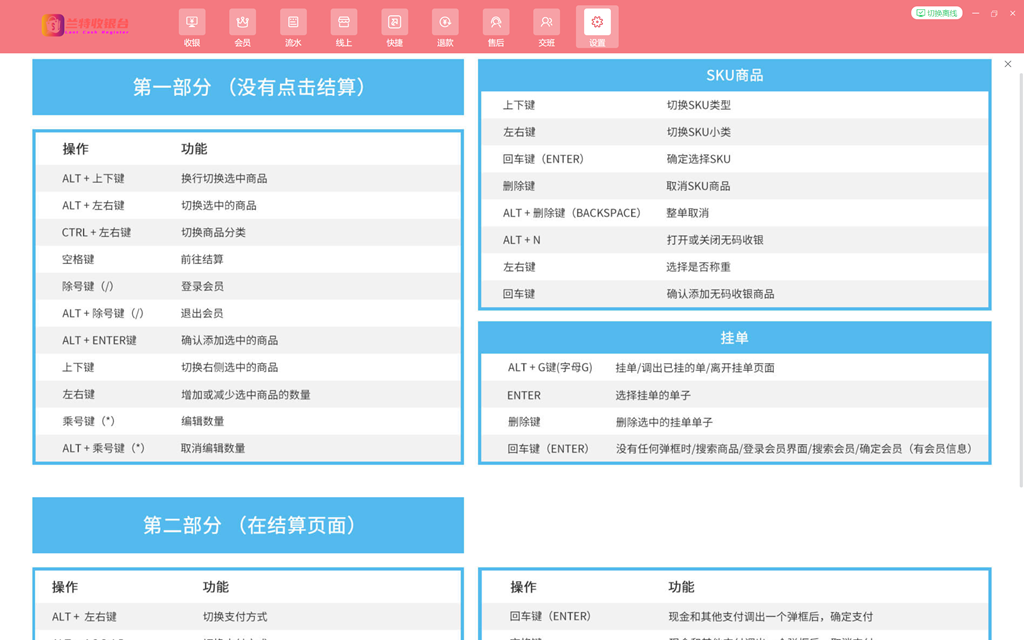Select the ALT + N shortcut row

coord(734,240)
